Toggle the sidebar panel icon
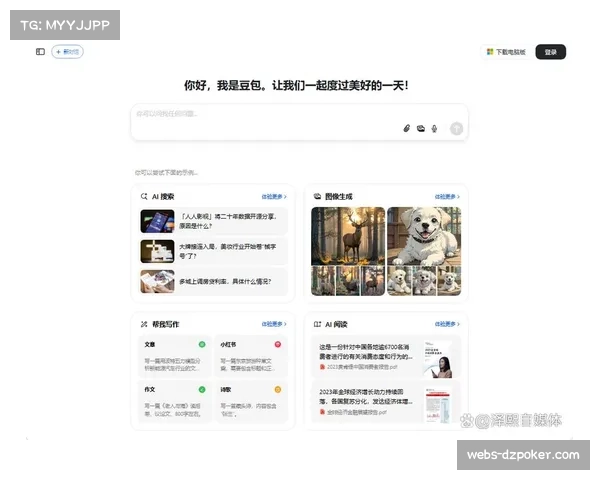Screen dimensions: 600x480 [x=40, y=52]
